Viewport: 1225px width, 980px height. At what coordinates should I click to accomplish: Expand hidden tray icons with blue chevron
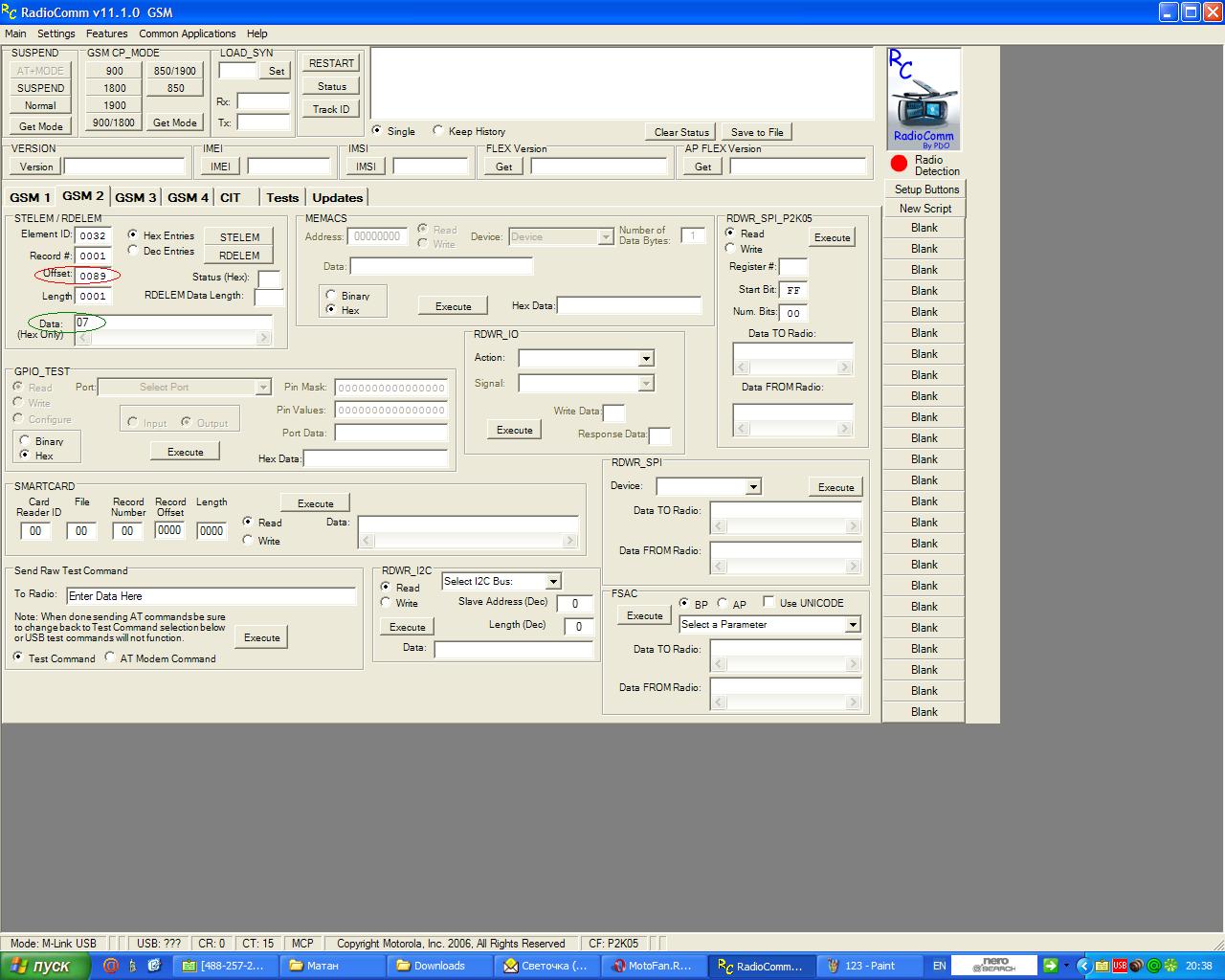(1083, 966)
